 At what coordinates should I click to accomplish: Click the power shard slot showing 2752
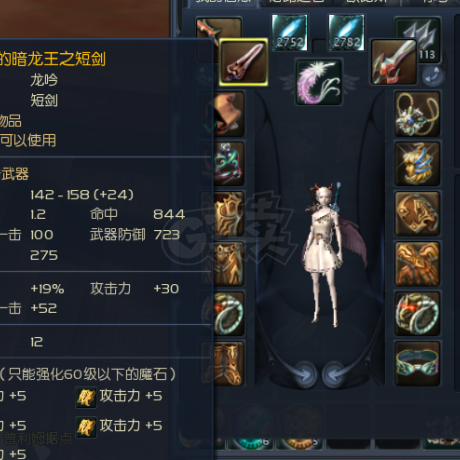tap(289, 33)
